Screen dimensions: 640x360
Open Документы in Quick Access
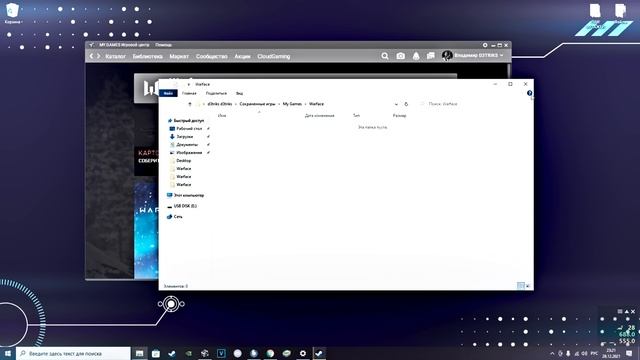click(x=187, y=144)
